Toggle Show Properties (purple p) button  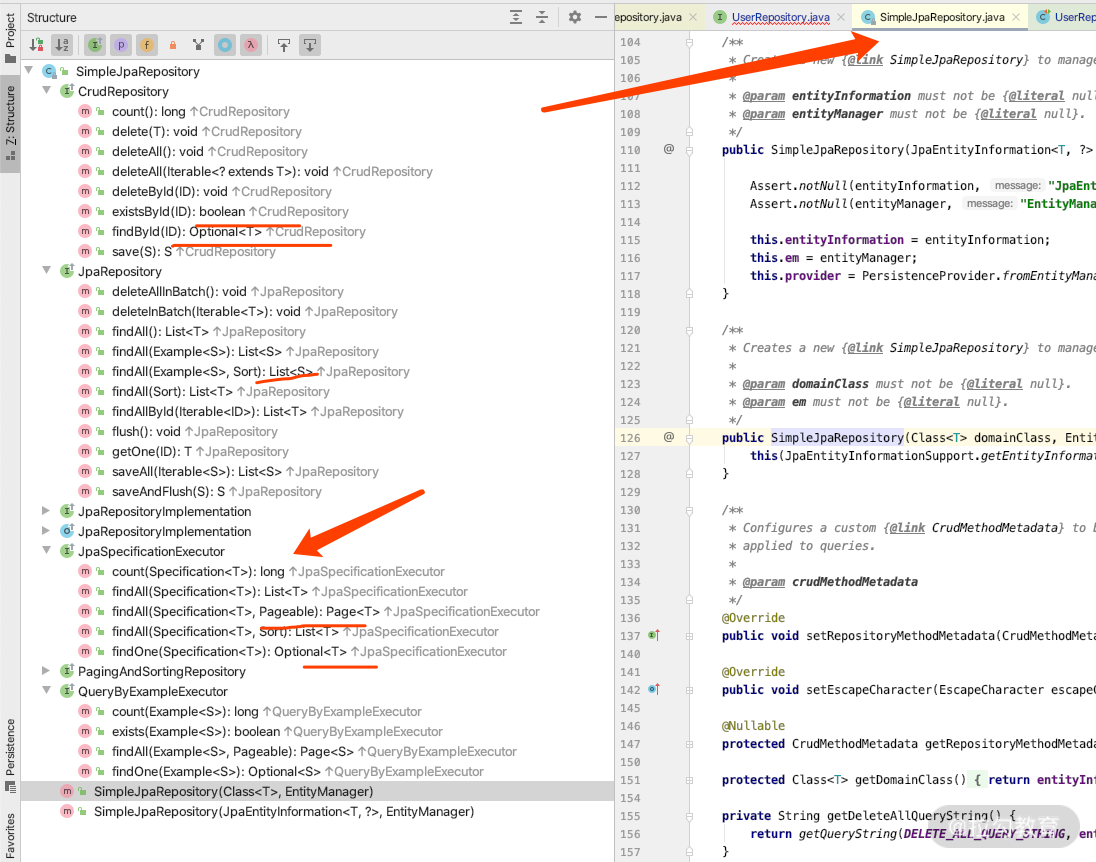click(121, 45)
